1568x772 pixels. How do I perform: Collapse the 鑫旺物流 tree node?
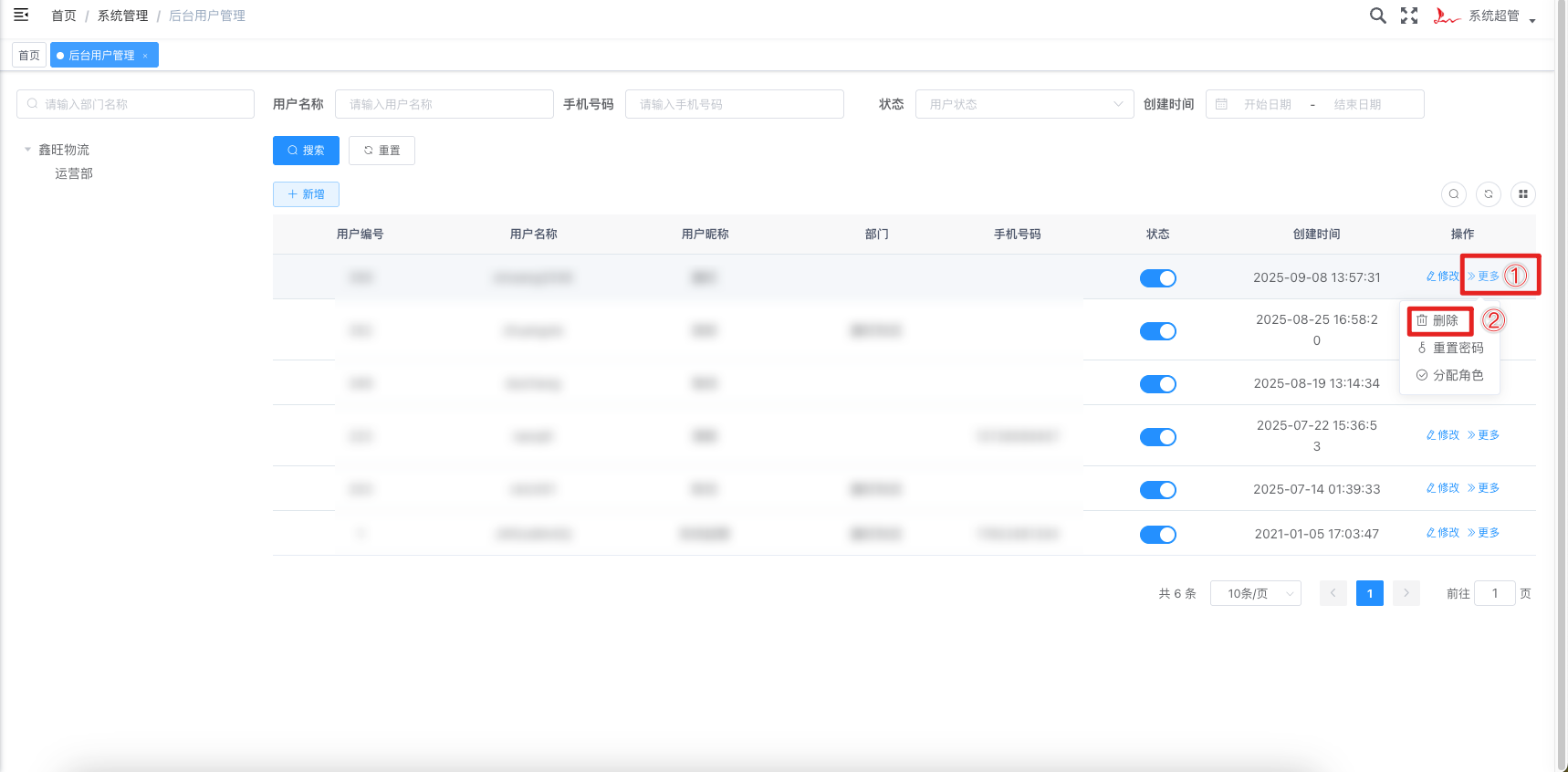point(27,150)
